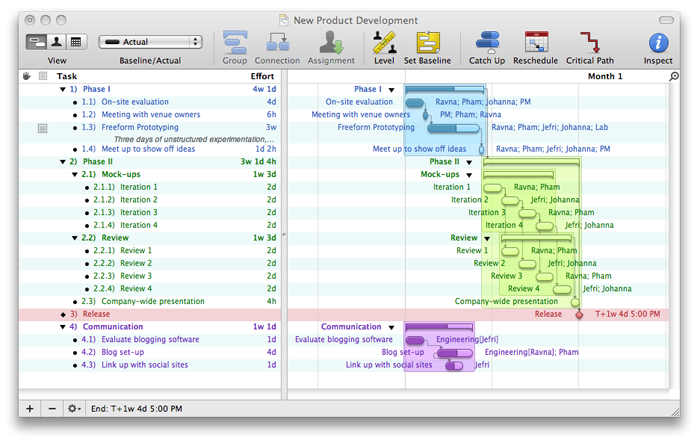Click the Critical Path icon
The width and height of the screenshot is (700, 443).
point(590,43)
